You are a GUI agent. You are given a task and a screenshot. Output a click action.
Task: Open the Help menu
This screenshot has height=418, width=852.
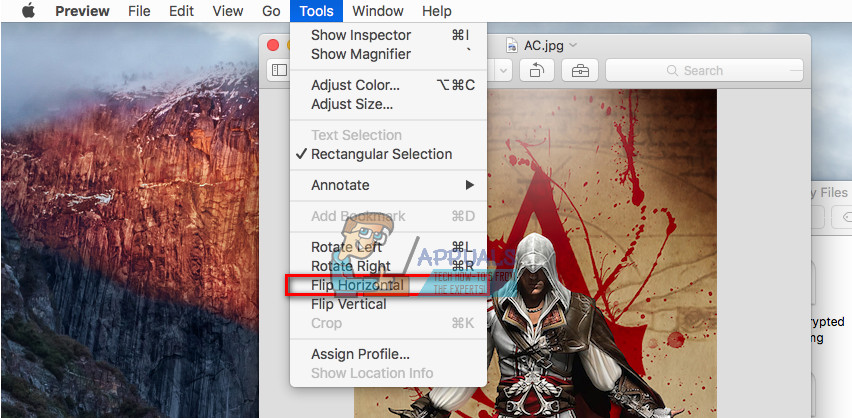(436, 11)
